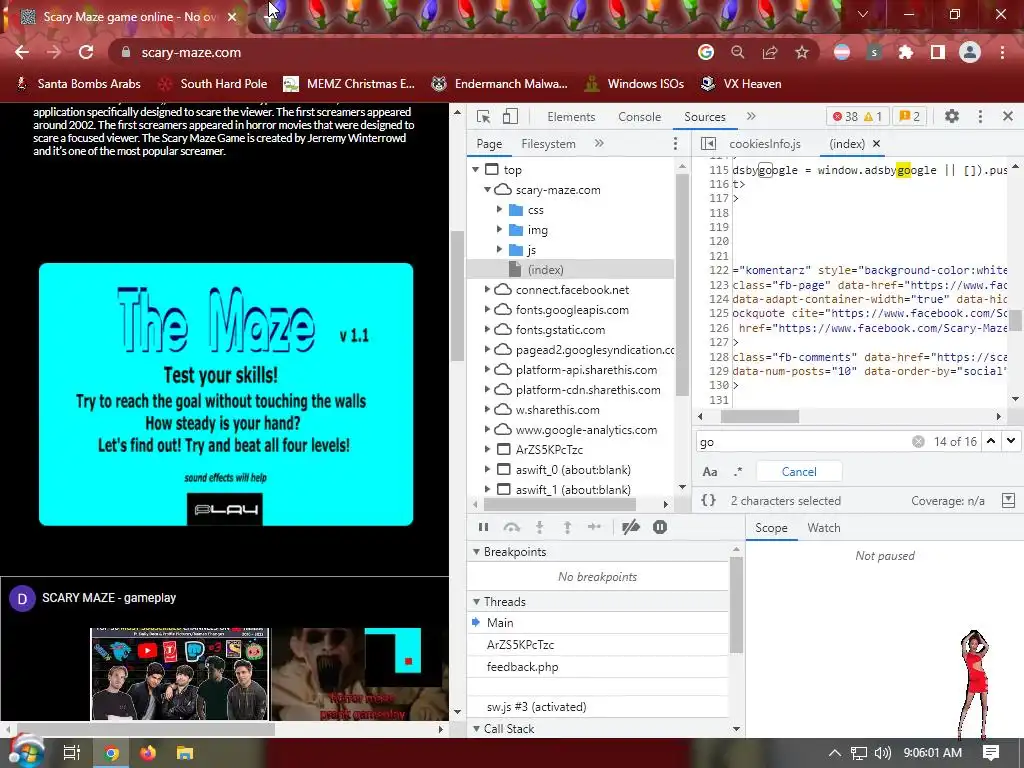Share this page via share icon
The image size is (1024, 768).
click(x=770, y=52)
